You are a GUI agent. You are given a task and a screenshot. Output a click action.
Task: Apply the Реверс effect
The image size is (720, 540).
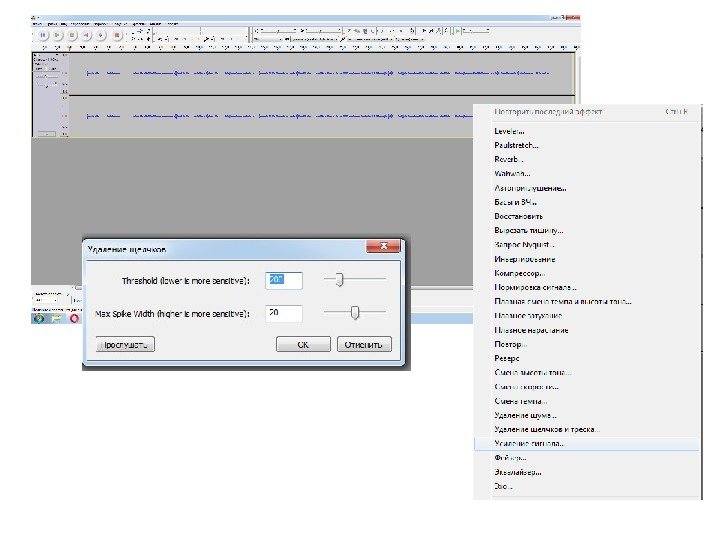587,358
